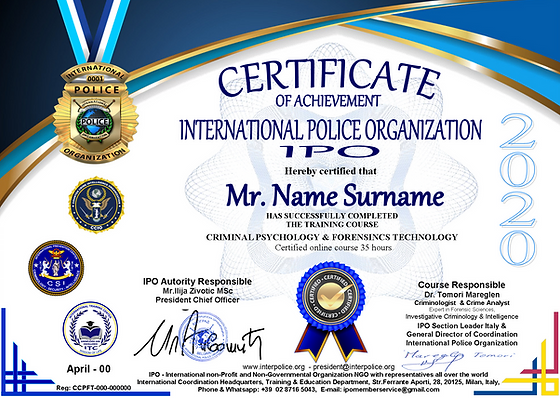Click 'President Chief Officer' title

(x=198, y=300)
